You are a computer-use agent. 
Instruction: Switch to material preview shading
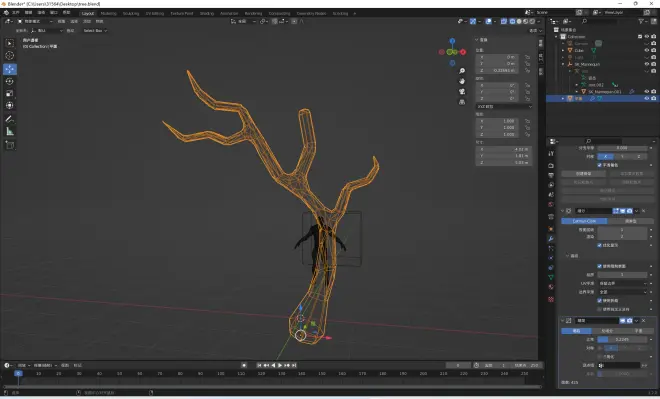pos(526,21)
